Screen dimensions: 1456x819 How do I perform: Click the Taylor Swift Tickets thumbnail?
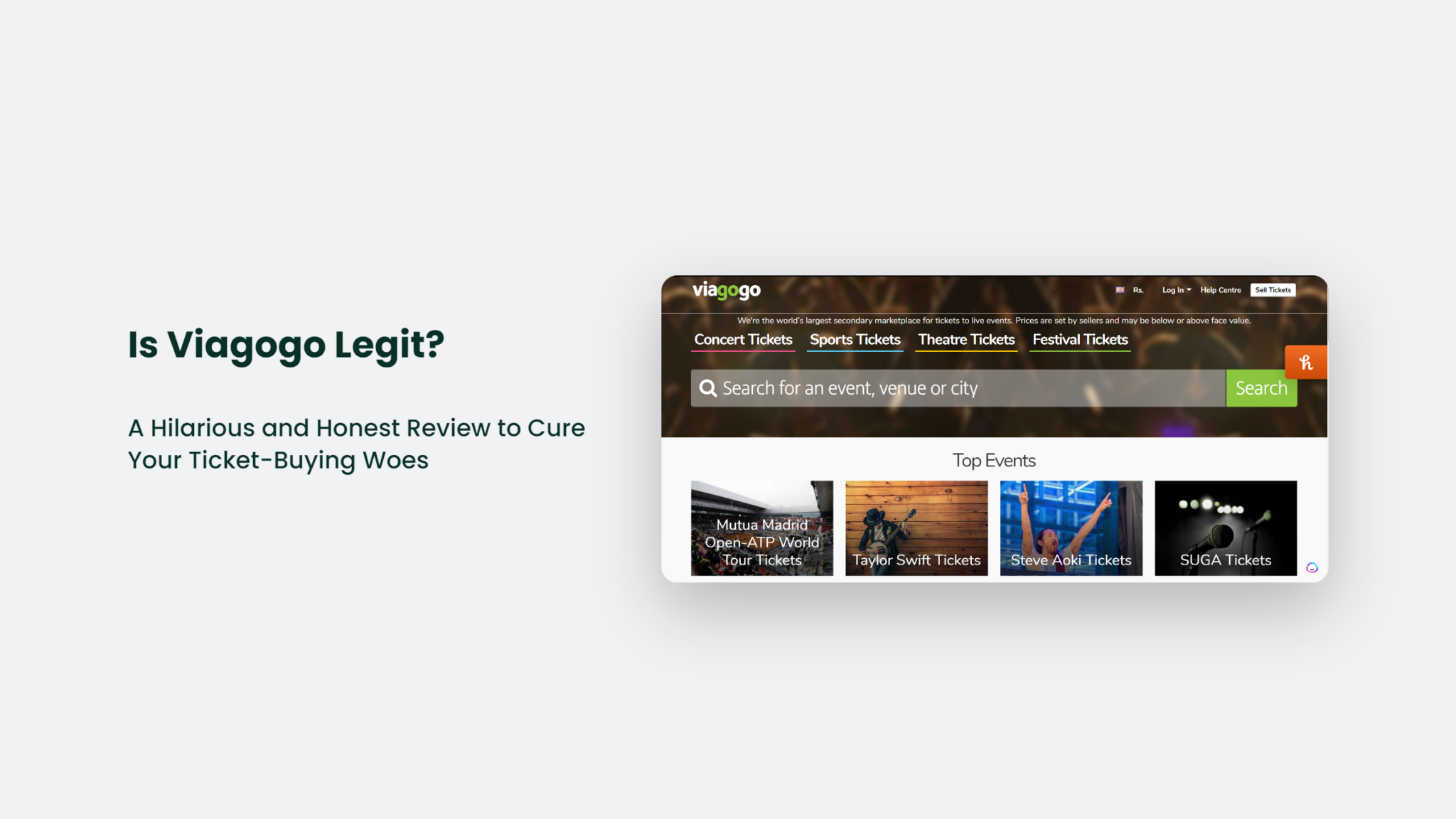coord(915,528)
